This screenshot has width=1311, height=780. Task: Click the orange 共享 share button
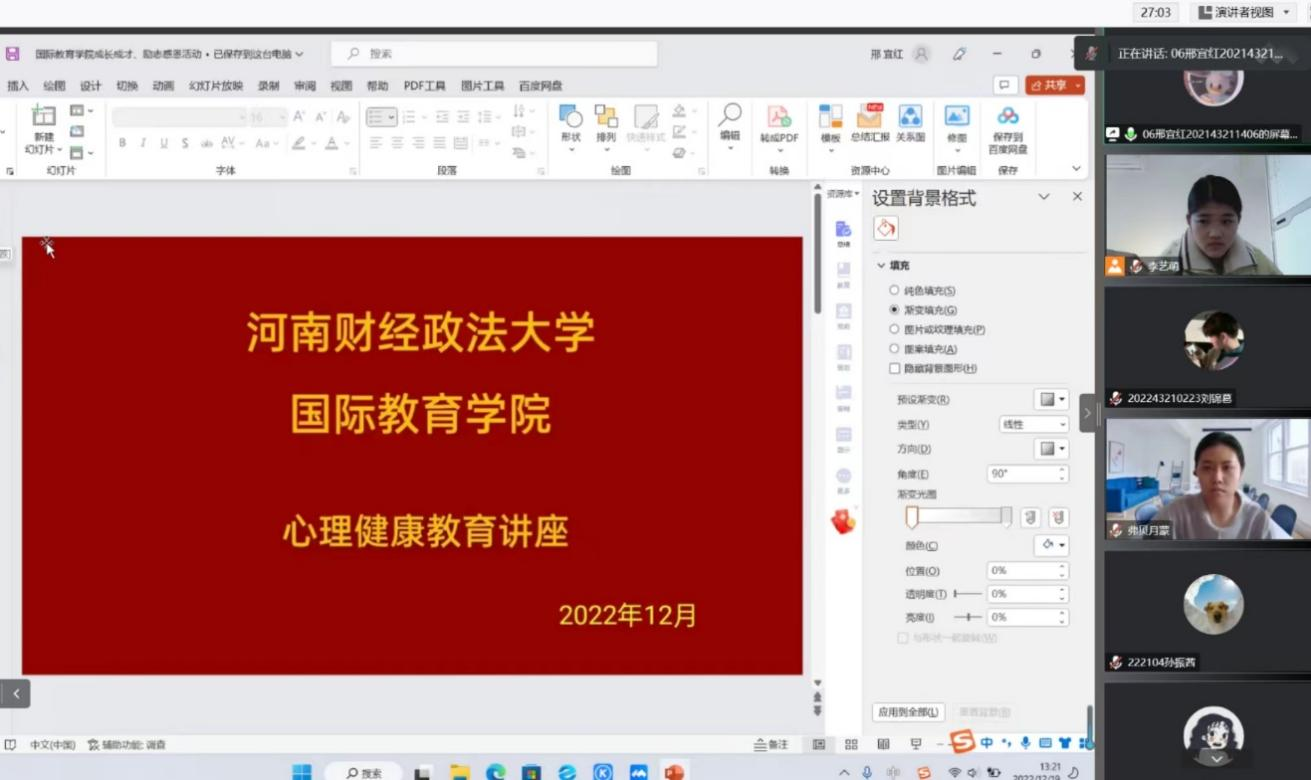tap(1054, 86)
